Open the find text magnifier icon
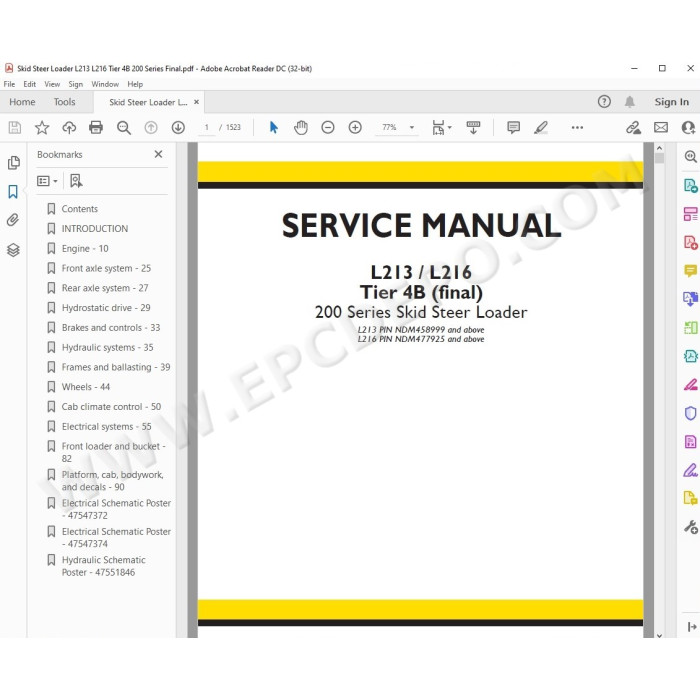Screen dimensions: 700x700 coord(124,128)
